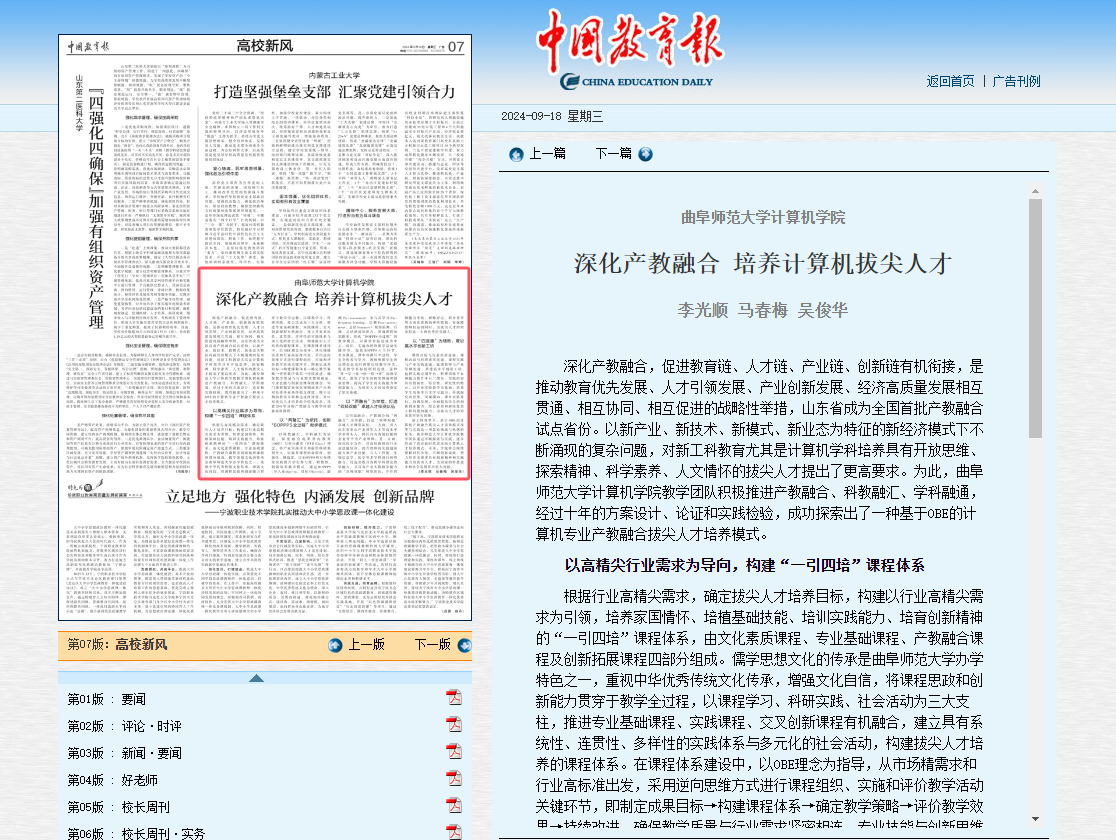Download PDF for 第02版 评论·时评
1116x840 pixels.
(454, 725)
